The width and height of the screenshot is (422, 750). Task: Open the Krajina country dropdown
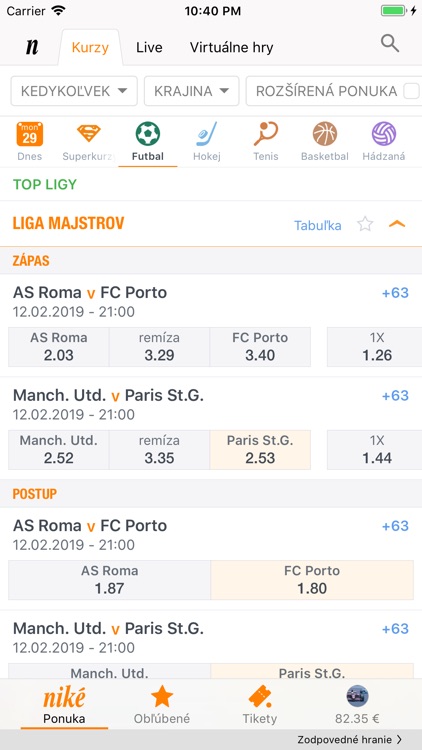191,91
